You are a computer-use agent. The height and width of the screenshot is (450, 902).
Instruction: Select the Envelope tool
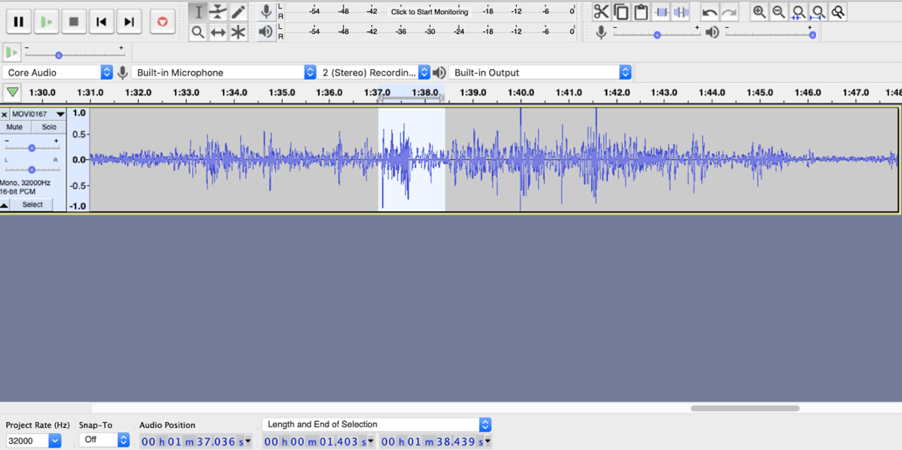pos(218,12)
